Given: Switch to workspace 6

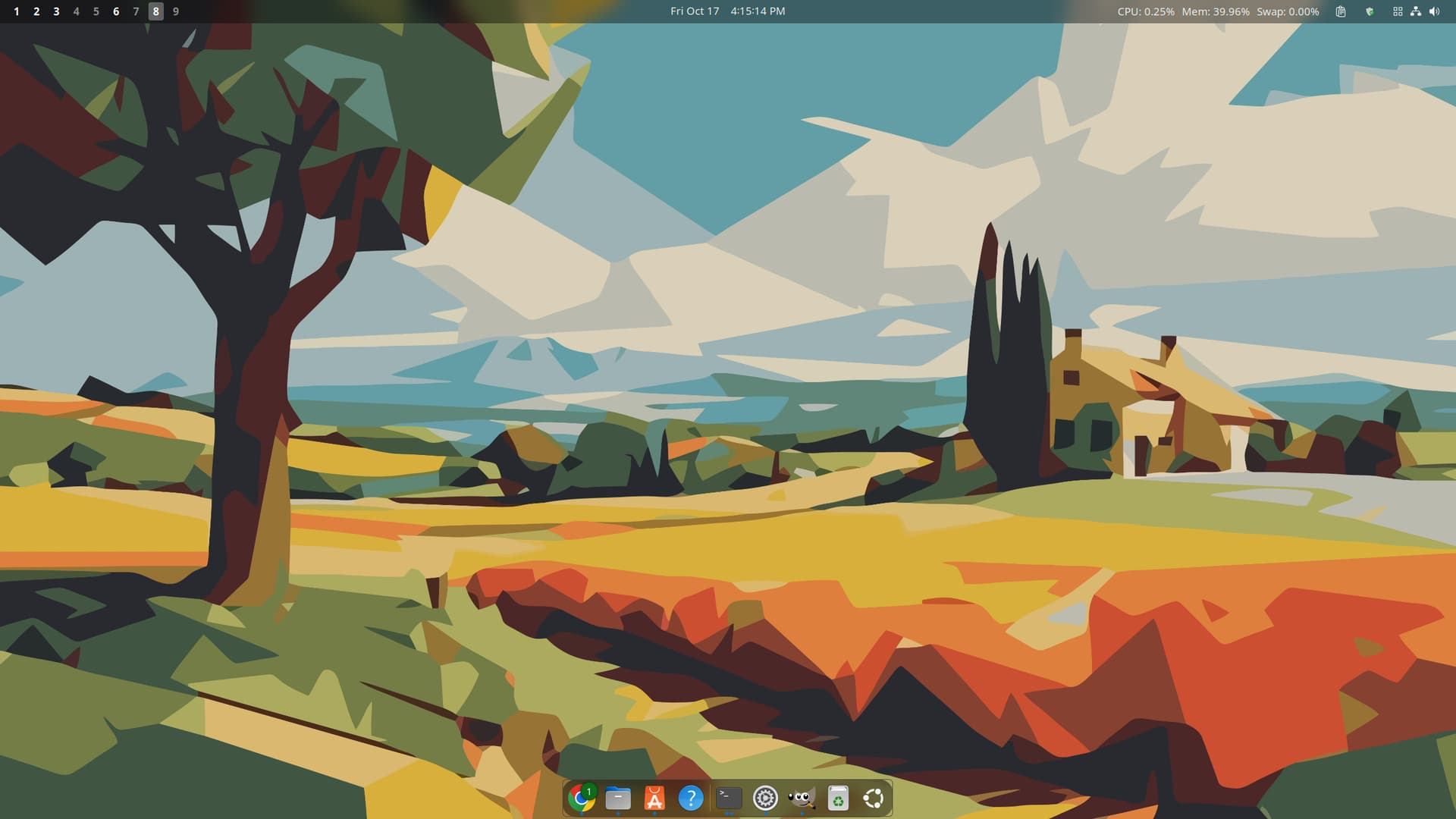Looking at the screenshot, I should [x=116, y=11].
